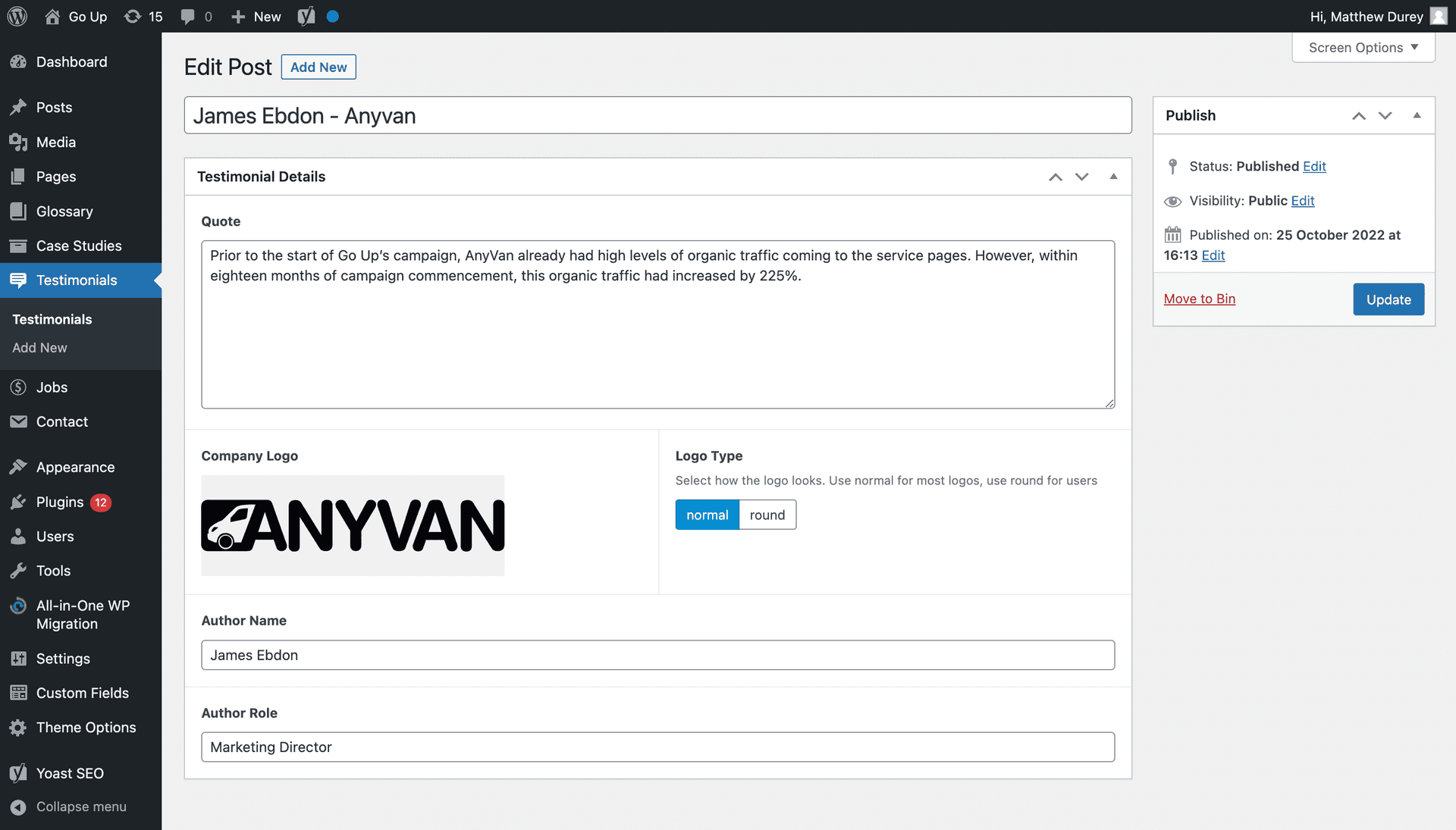Click the Jobs dollar icon
This screenshot has height=830, width=1456.
click(x=18, y=387)
